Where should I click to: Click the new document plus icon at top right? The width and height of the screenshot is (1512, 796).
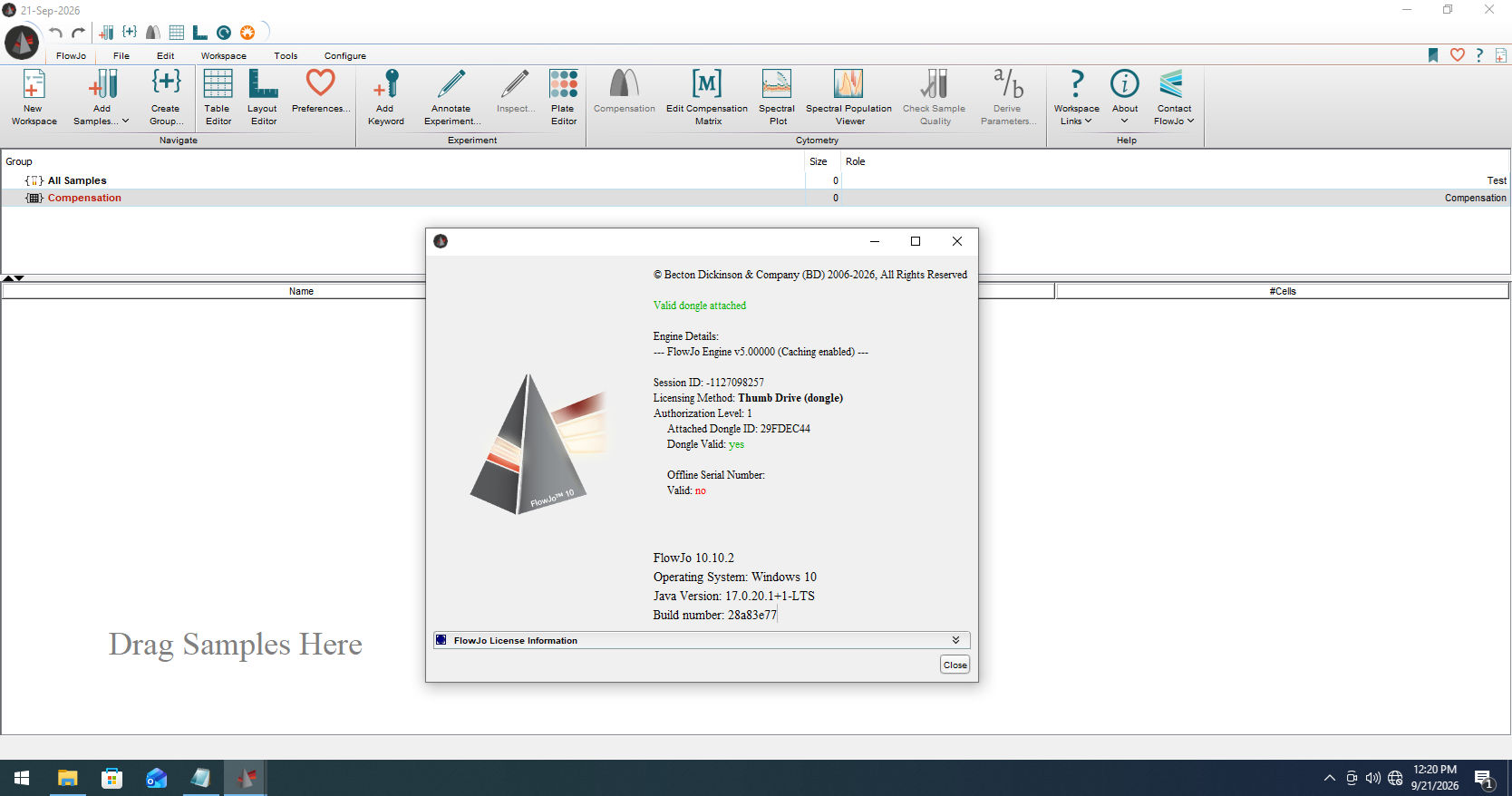pyautogui.click(x=1500, y=55)
